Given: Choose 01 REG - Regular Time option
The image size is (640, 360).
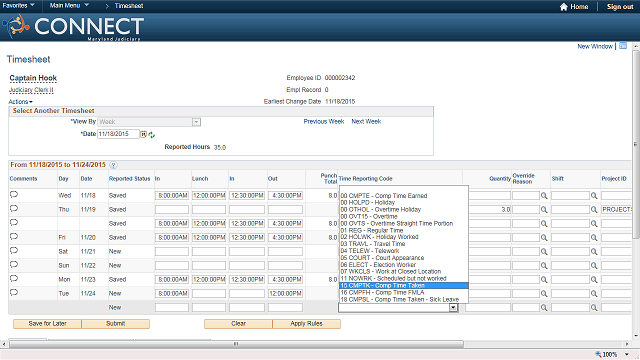Looking at the screenshot, I should coord(404,230).
